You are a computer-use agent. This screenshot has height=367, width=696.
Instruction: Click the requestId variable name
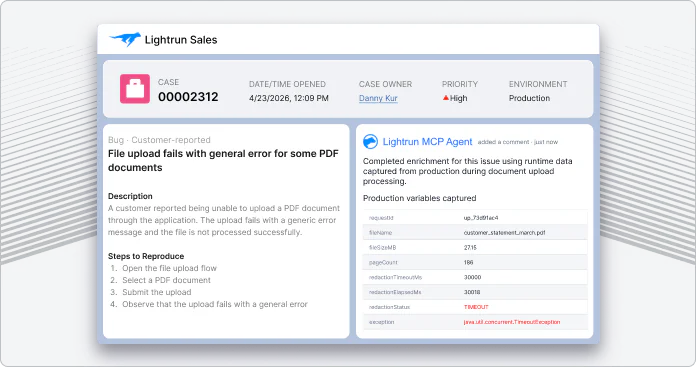pyautogui.click(x=381, y=218)
